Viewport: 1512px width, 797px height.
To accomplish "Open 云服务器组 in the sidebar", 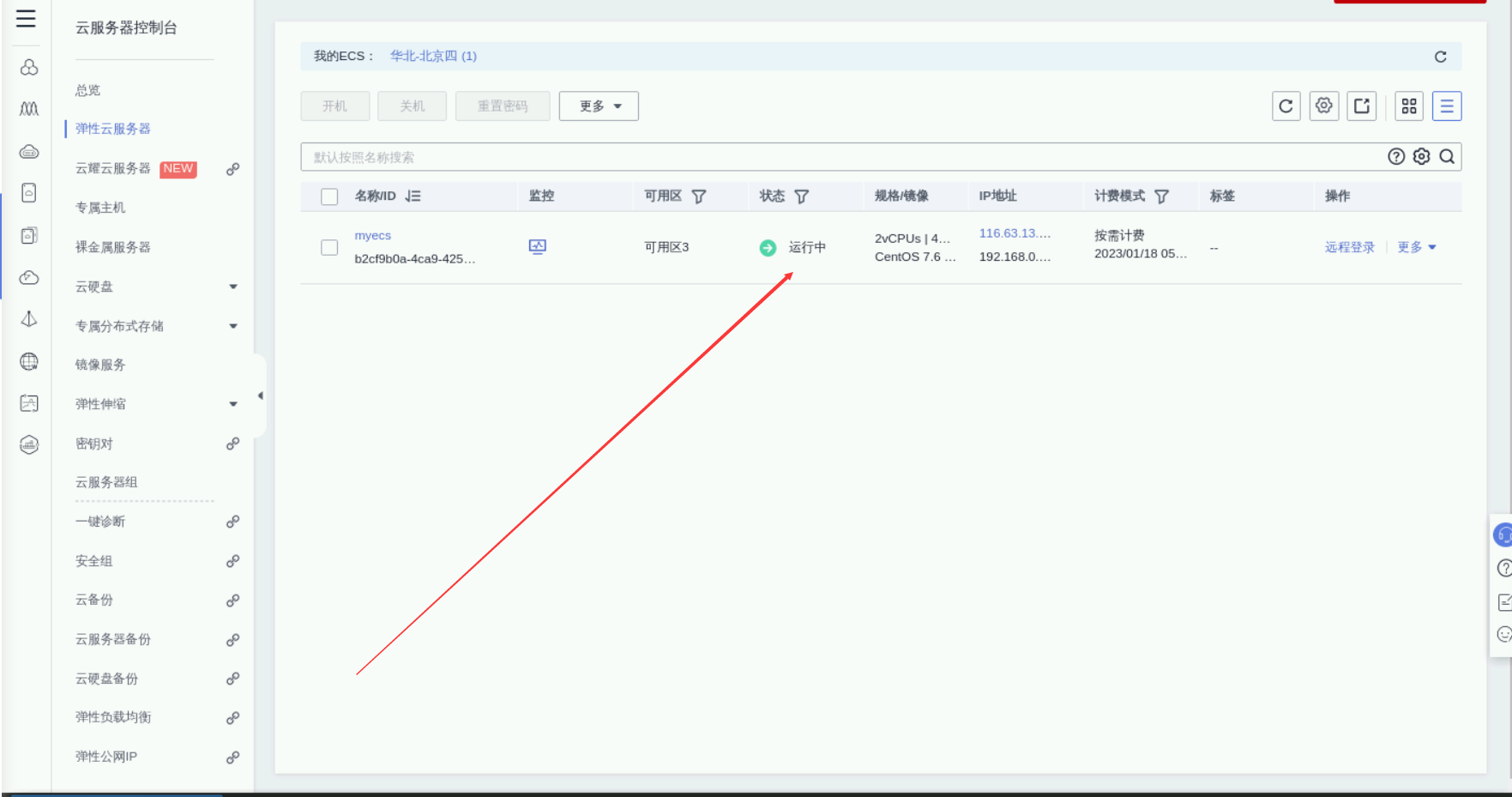I will (106, 482).
